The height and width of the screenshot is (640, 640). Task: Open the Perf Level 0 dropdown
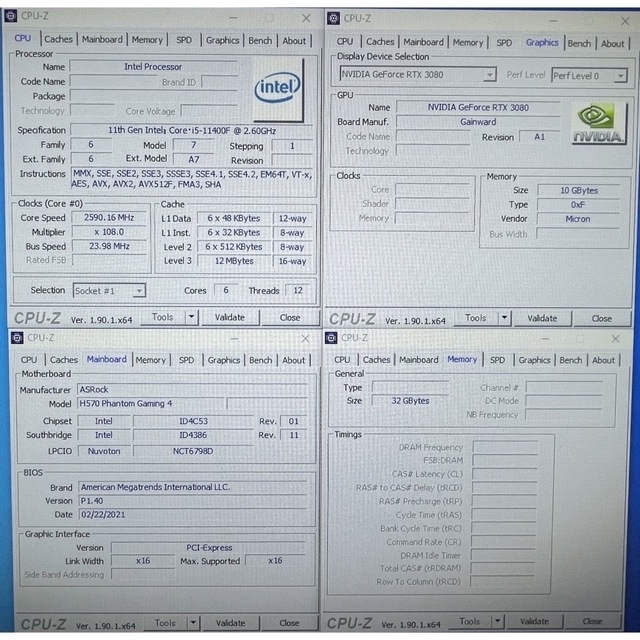[x=620, y=76]
